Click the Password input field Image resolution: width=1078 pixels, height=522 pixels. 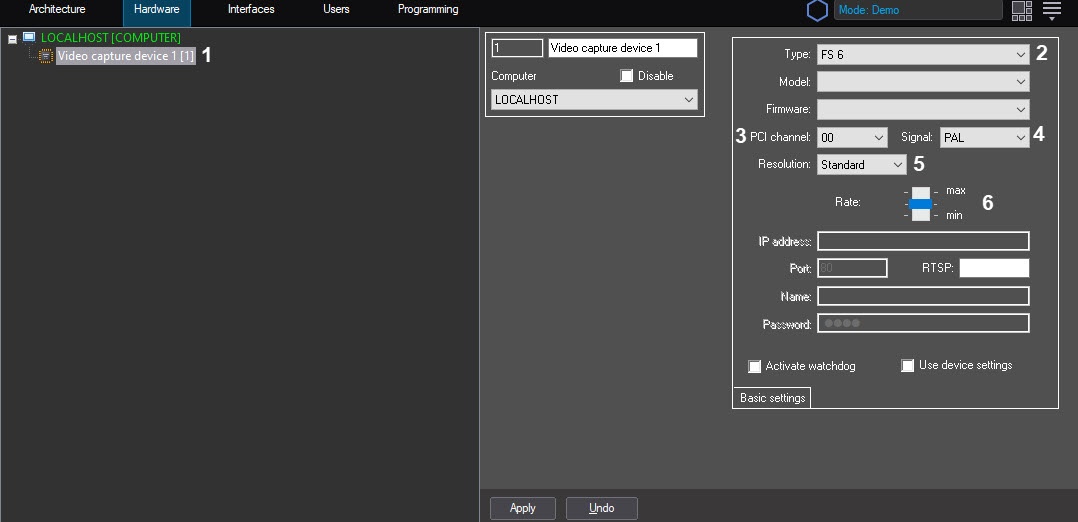(x=923, y=323)
